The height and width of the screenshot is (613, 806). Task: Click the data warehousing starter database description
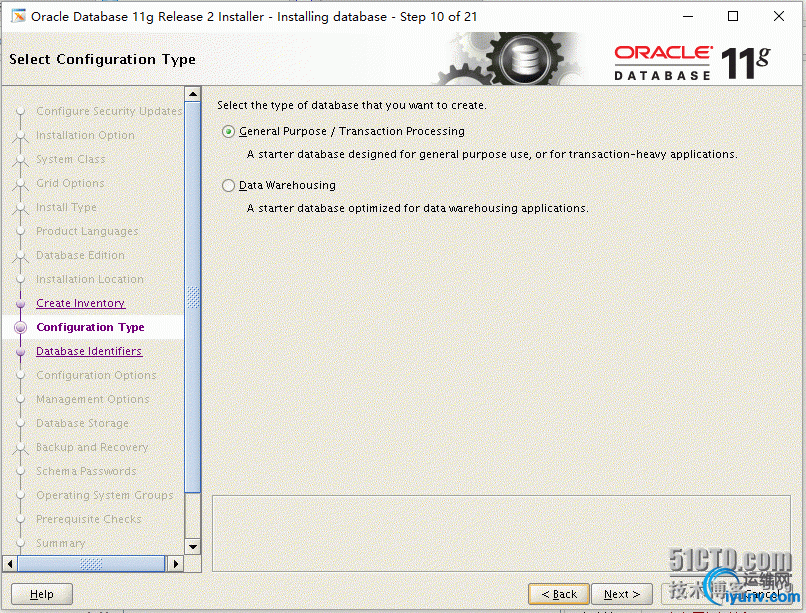coord(417,208)
